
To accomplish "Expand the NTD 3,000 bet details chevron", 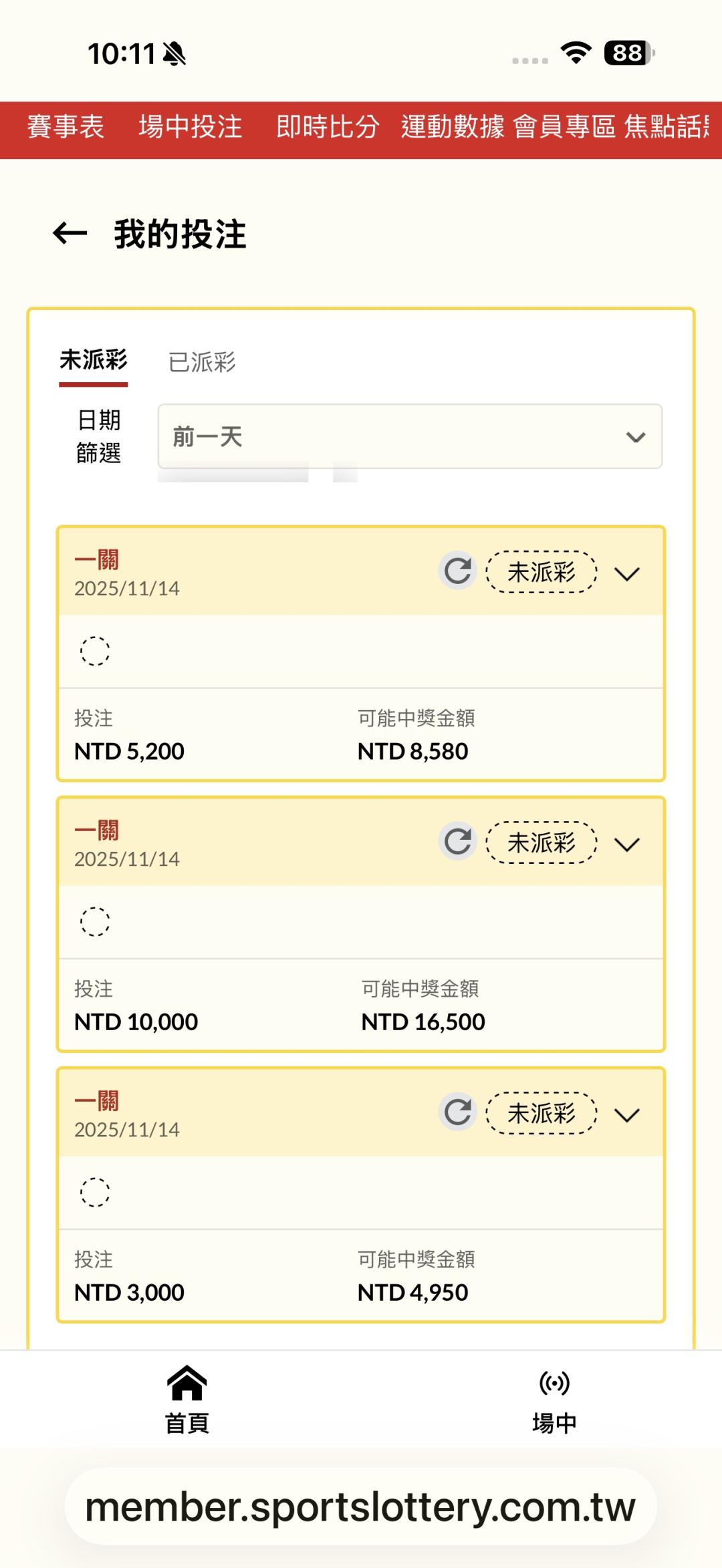I will coord(627,1115).
